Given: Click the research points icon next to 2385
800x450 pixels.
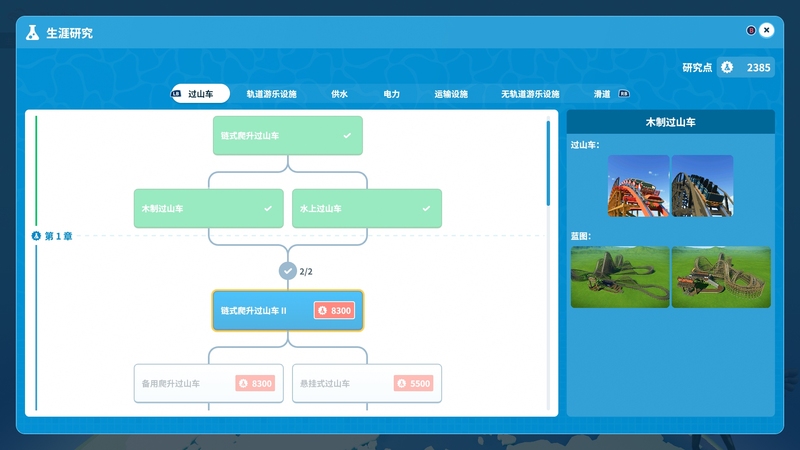Looking at the screenshot, I should 727,68.
